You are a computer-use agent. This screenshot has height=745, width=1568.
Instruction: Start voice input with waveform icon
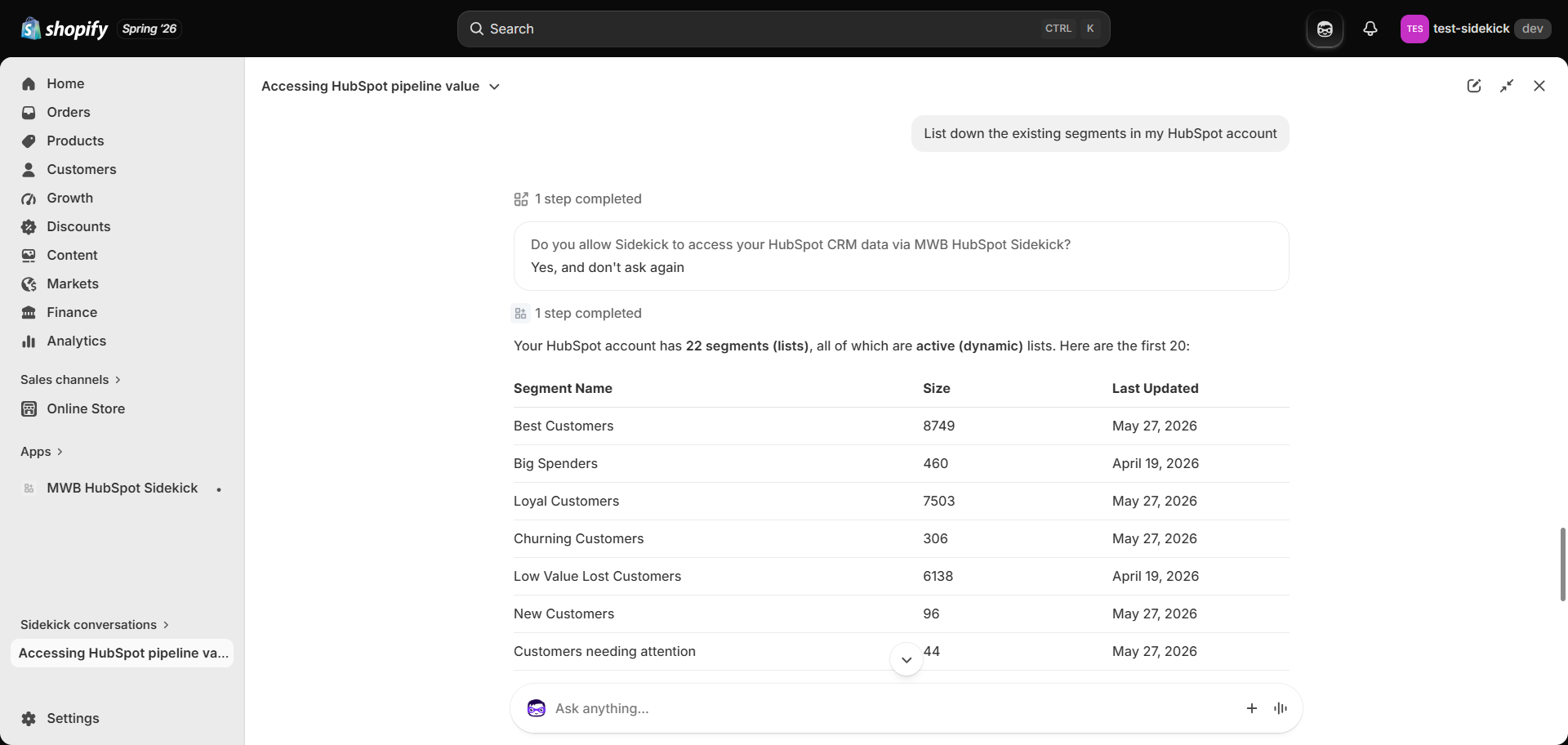[1281, 708]
